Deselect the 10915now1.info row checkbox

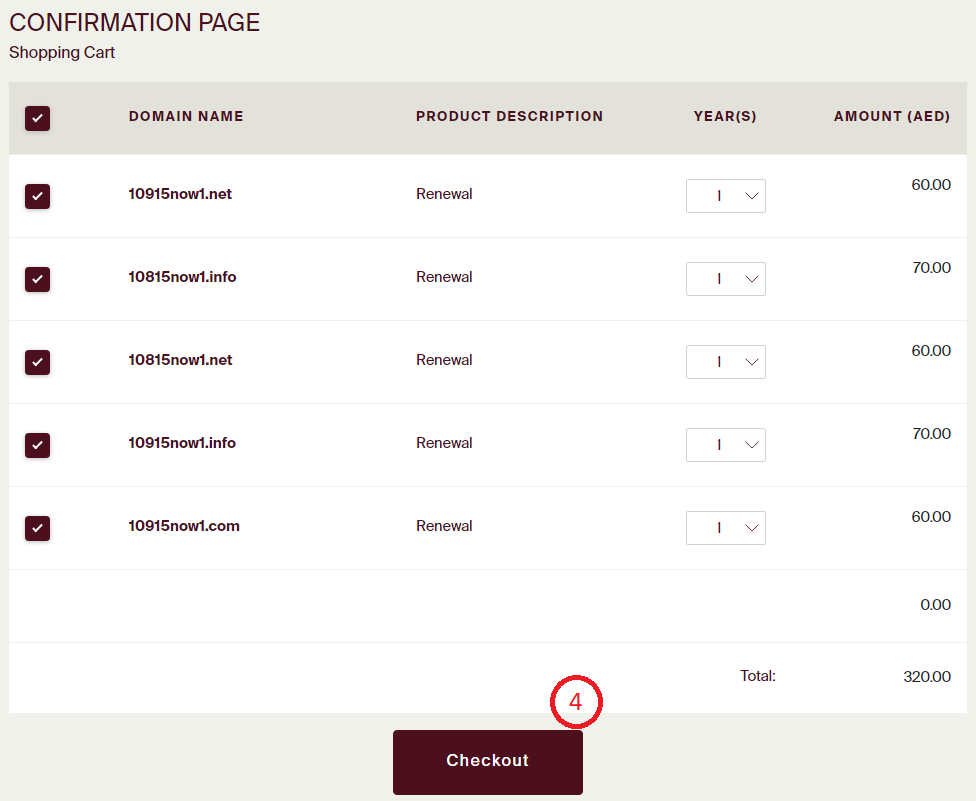click(x=37, y=445)
